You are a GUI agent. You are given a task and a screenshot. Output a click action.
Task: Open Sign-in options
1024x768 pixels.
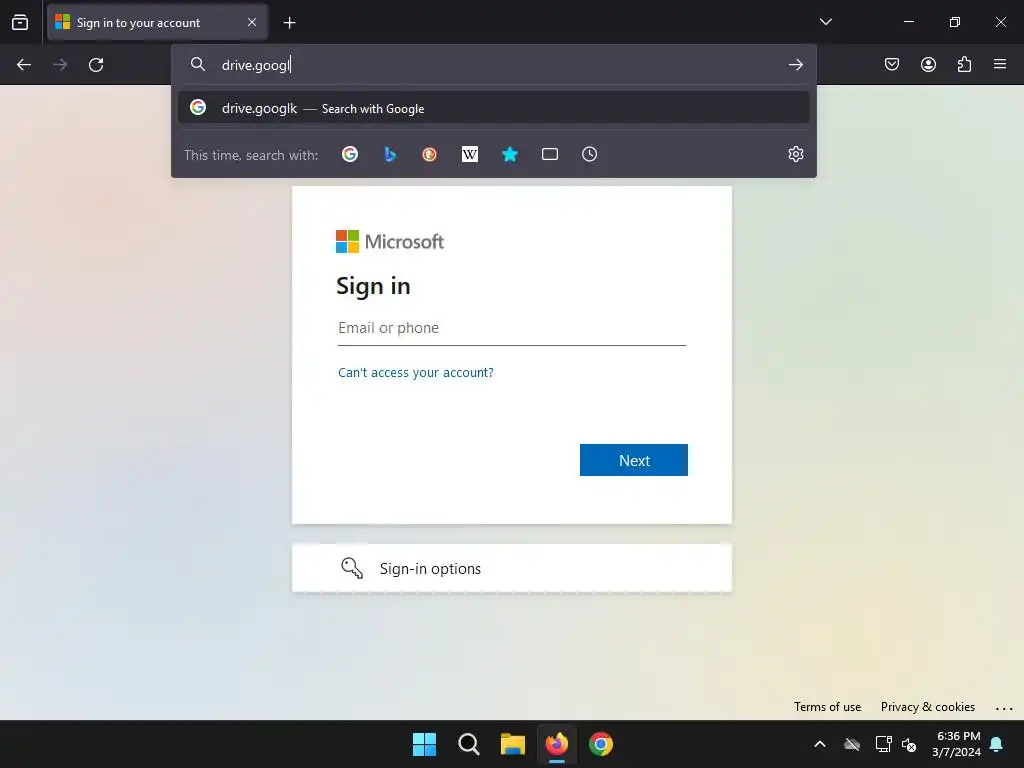pos(512,568)
